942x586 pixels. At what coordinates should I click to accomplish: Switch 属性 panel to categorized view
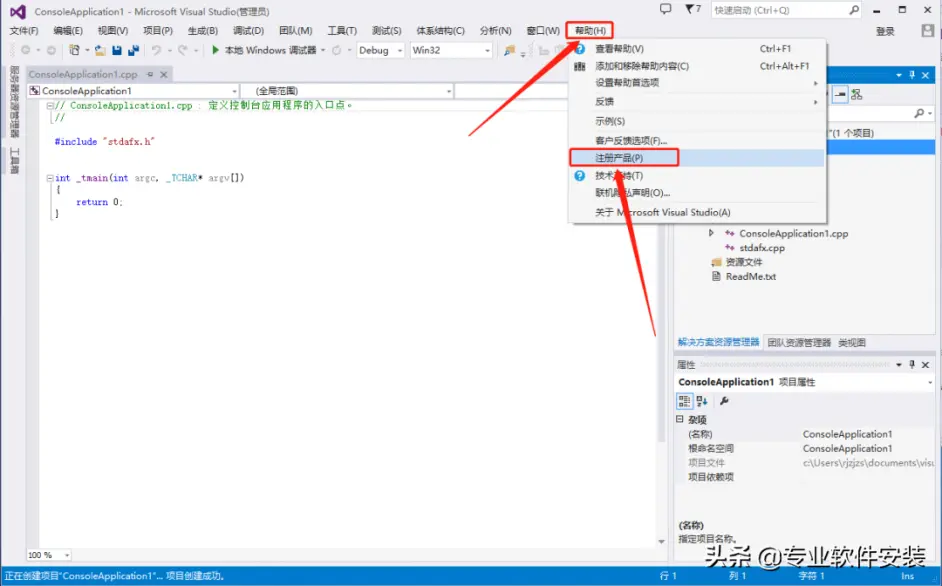tap(684, 401)
